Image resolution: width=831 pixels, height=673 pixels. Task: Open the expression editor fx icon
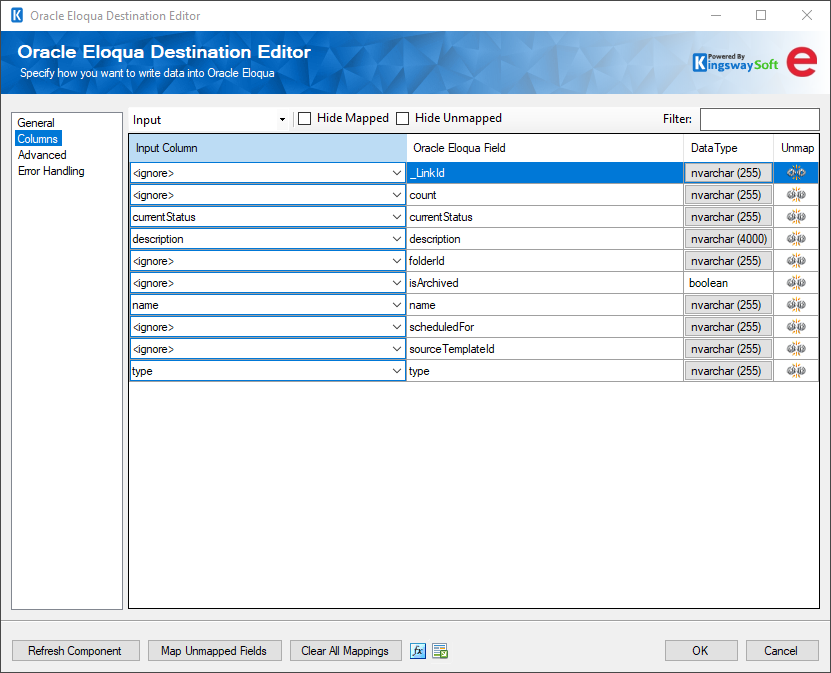tap(418, 651)
